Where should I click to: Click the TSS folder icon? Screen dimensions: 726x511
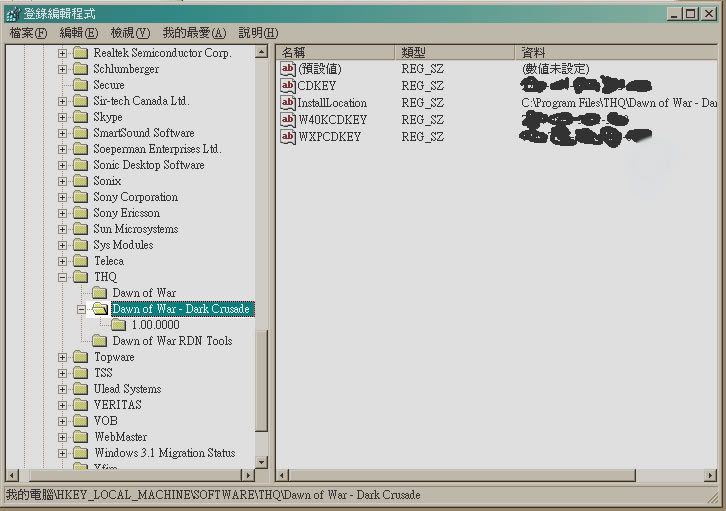81,373
